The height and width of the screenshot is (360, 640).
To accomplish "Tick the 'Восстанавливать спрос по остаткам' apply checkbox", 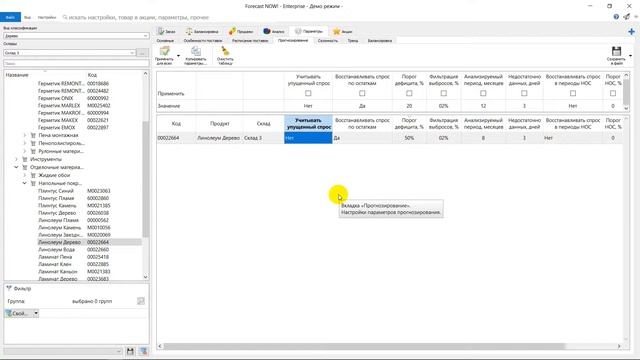I will tap(362, 93).
